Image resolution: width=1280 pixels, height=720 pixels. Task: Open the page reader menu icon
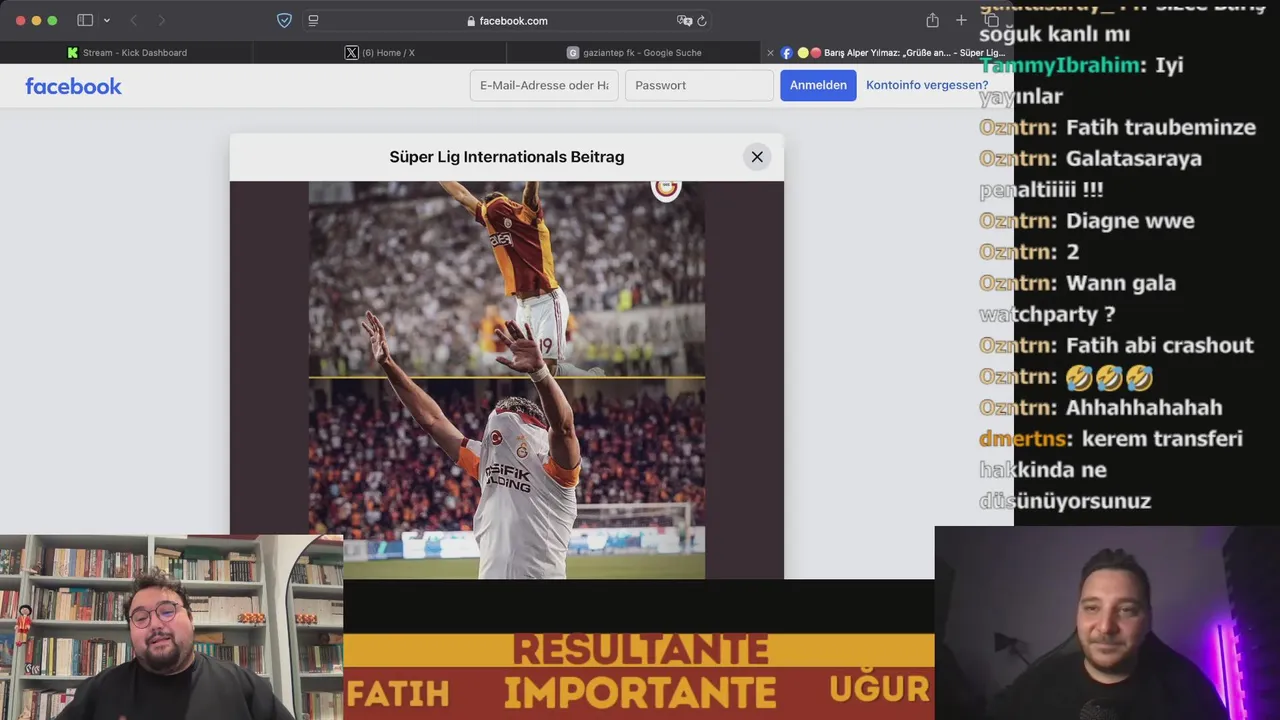313,20
